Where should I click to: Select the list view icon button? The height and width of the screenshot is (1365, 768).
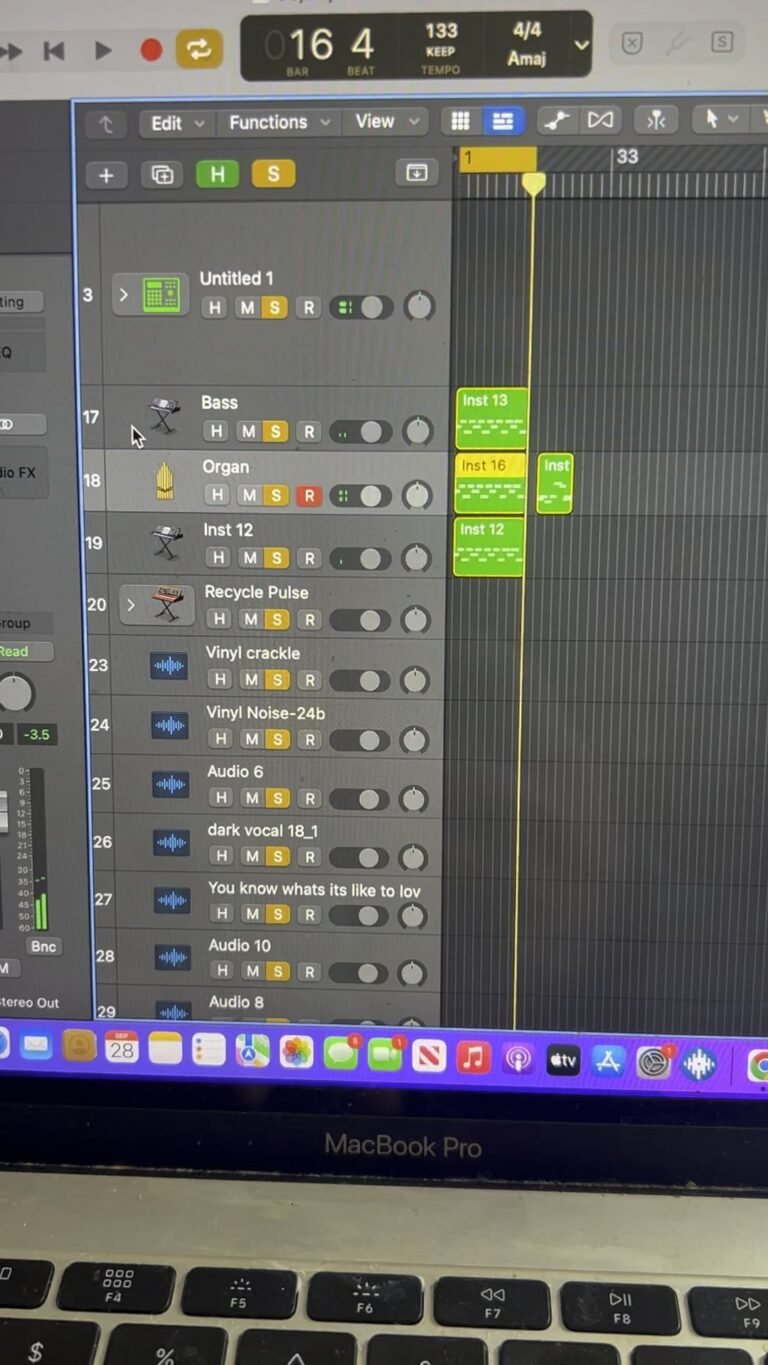point(503,121)
